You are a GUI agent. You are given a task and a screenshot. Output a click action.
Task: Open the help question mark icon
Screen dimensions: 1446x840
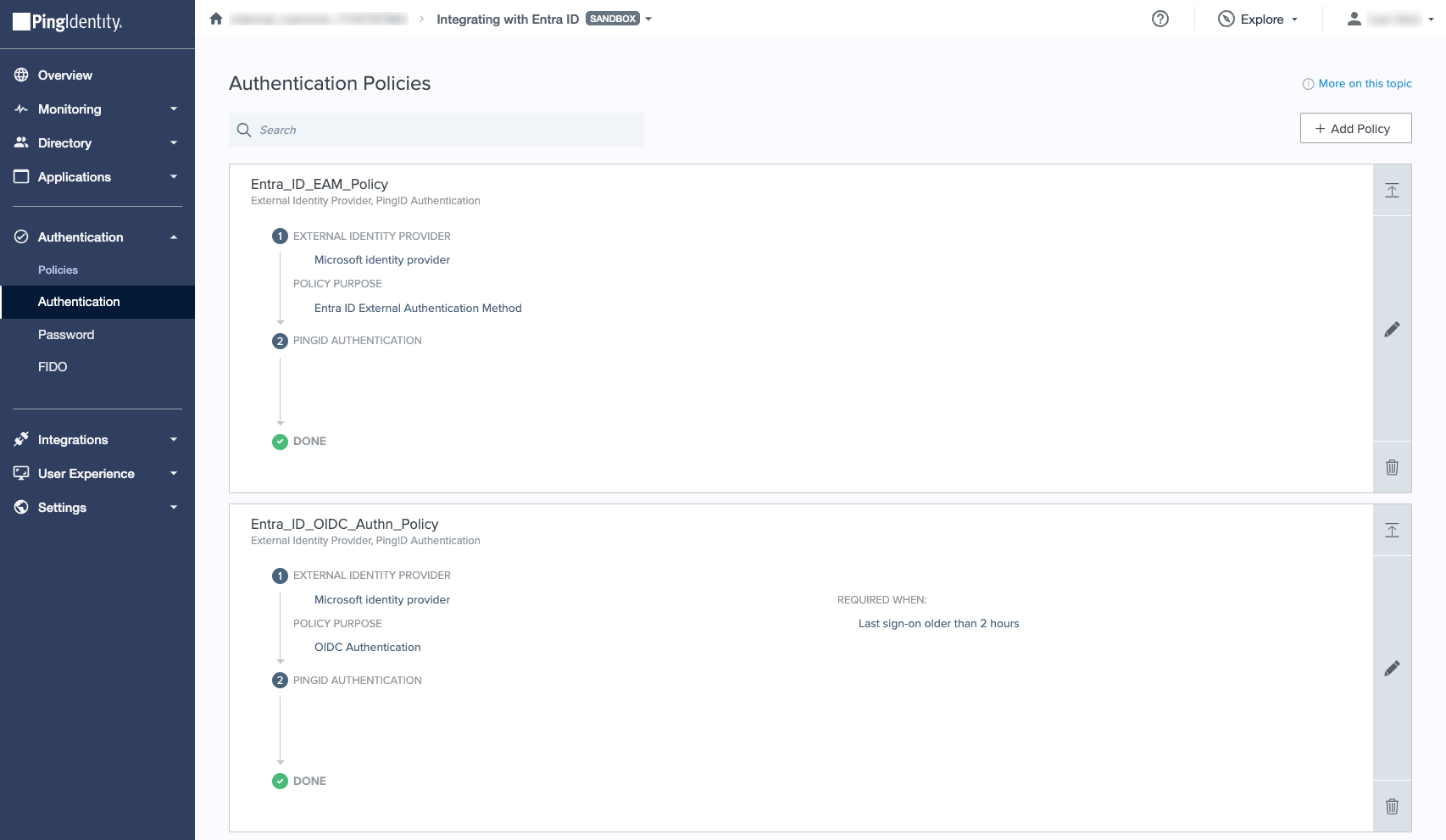(x=1160, y=19)
